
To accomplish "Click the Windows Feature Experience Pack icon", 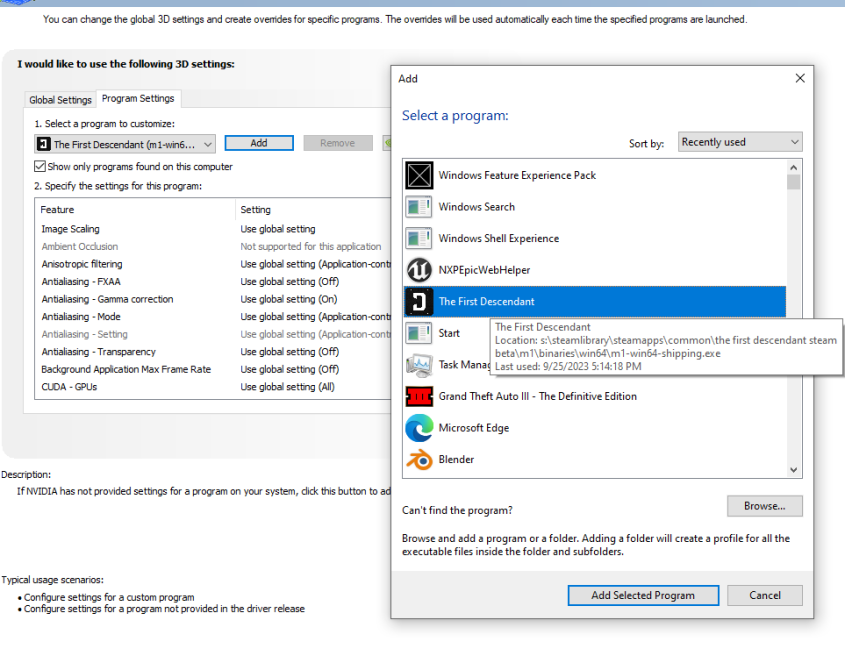I will tap(418, 175).
